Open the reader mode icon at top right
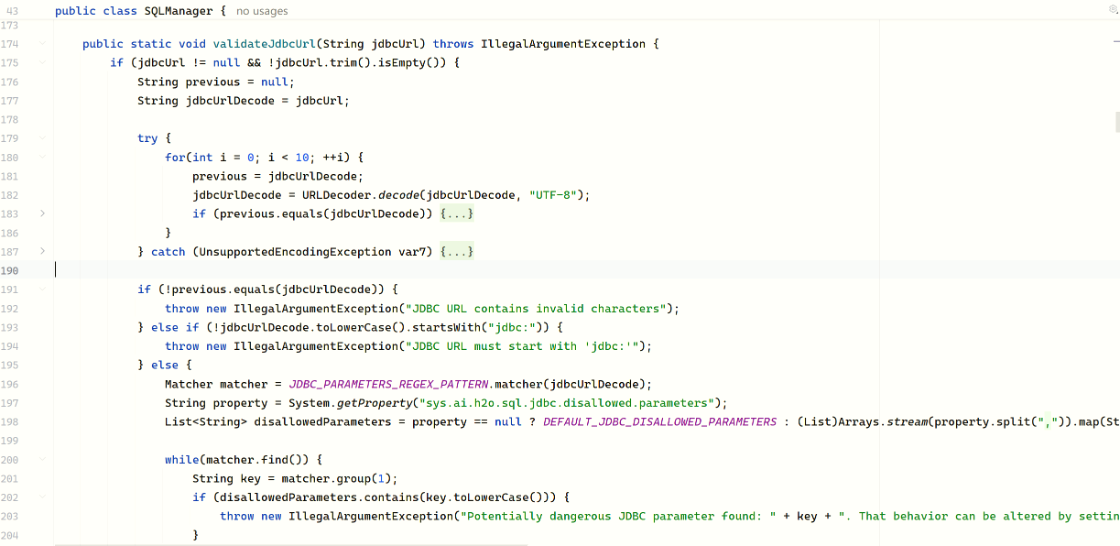The height and width of the screenshot is (546, 1120). click(x=1112, y=8)
